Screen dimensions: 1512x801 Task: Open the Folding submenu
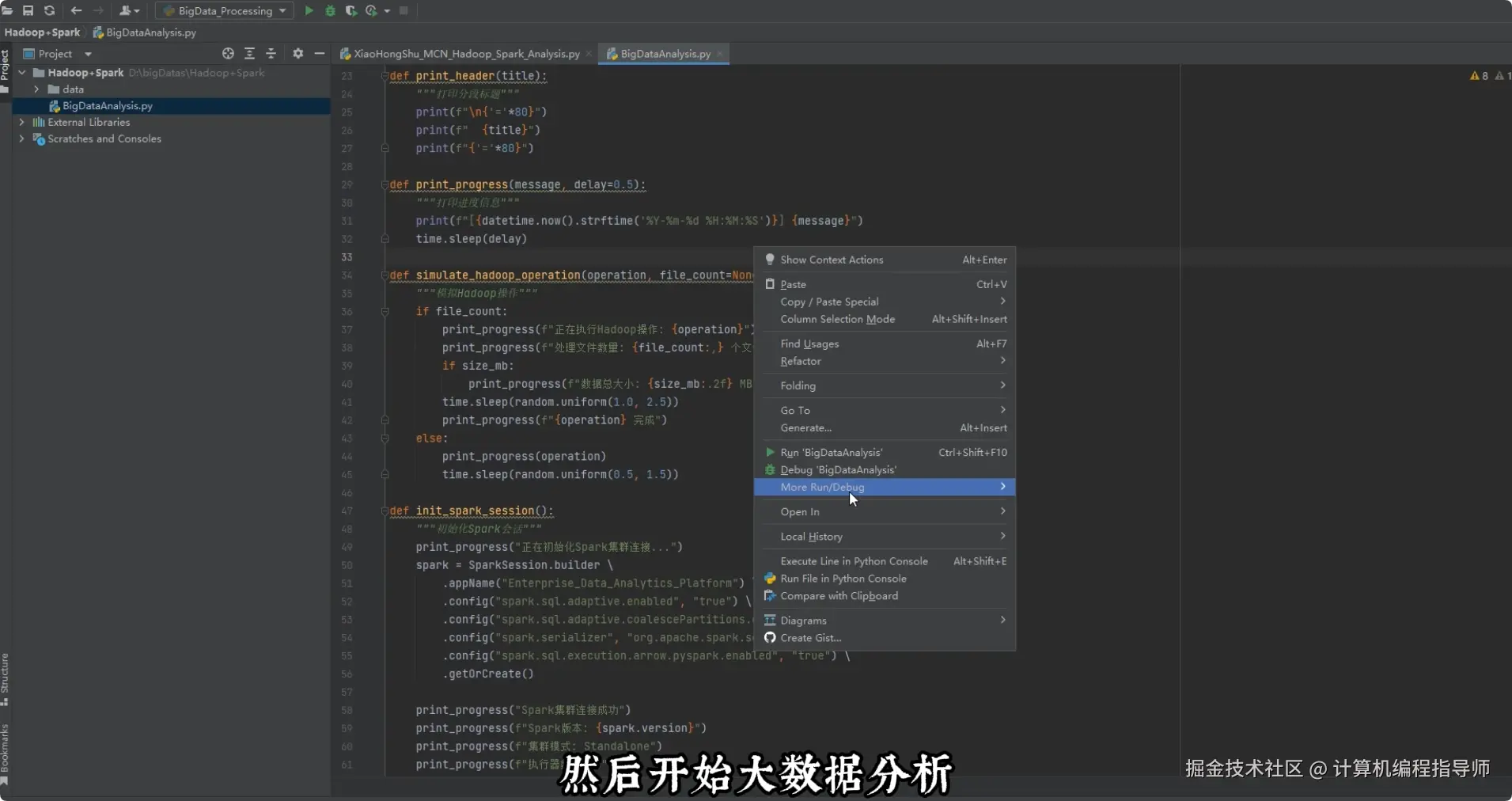[x=885, y=385]
